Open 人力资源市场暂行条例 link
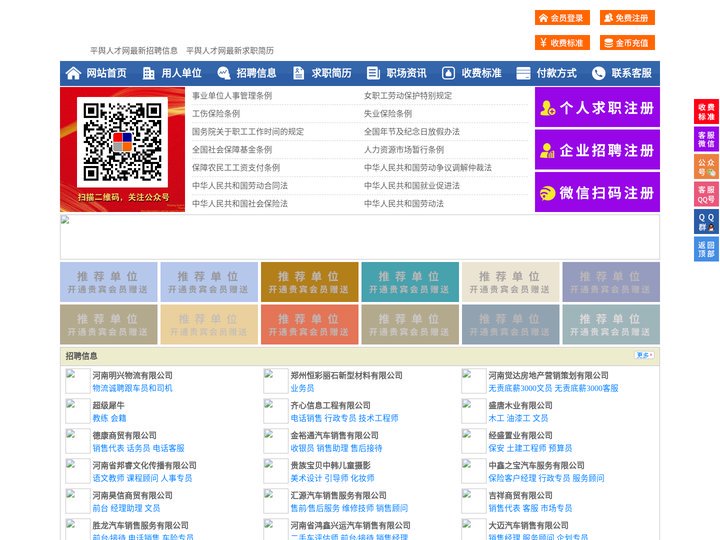Image resolution: width=720 pixels, height=540 pixels. (404, 149)
